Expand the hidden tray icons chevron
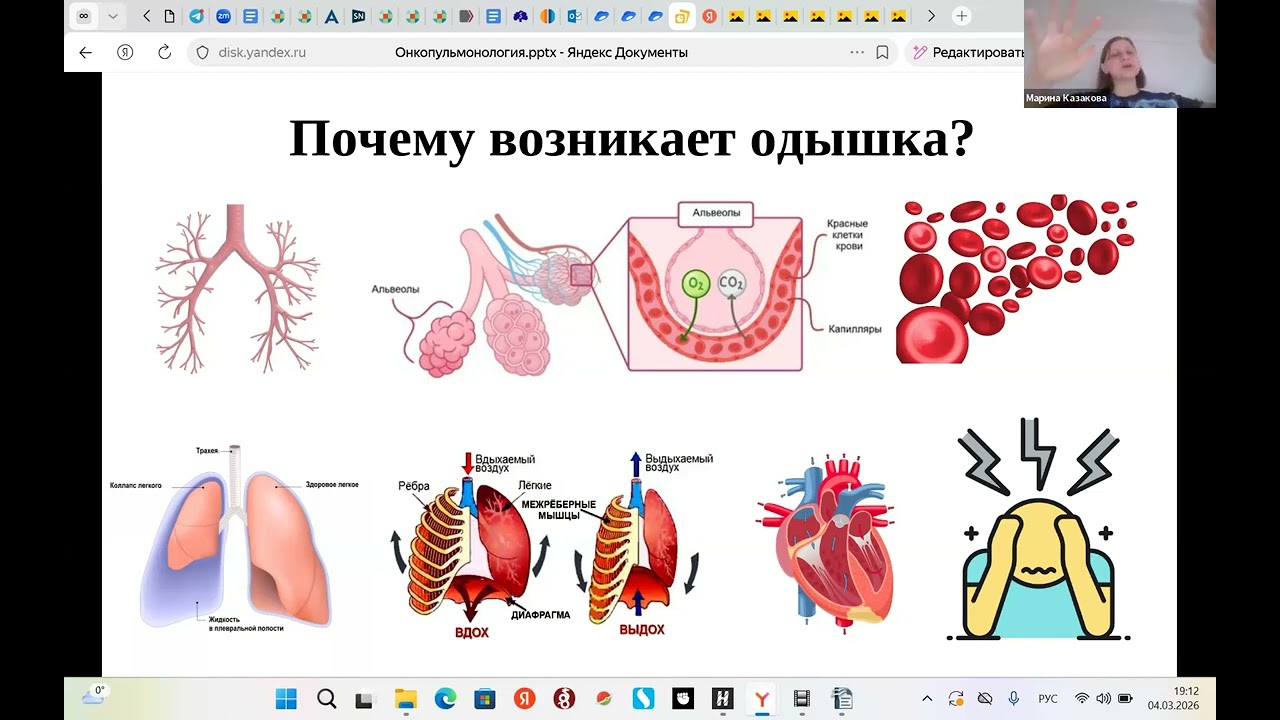This screenshot has height=720, width=1280. coord(927,698)
